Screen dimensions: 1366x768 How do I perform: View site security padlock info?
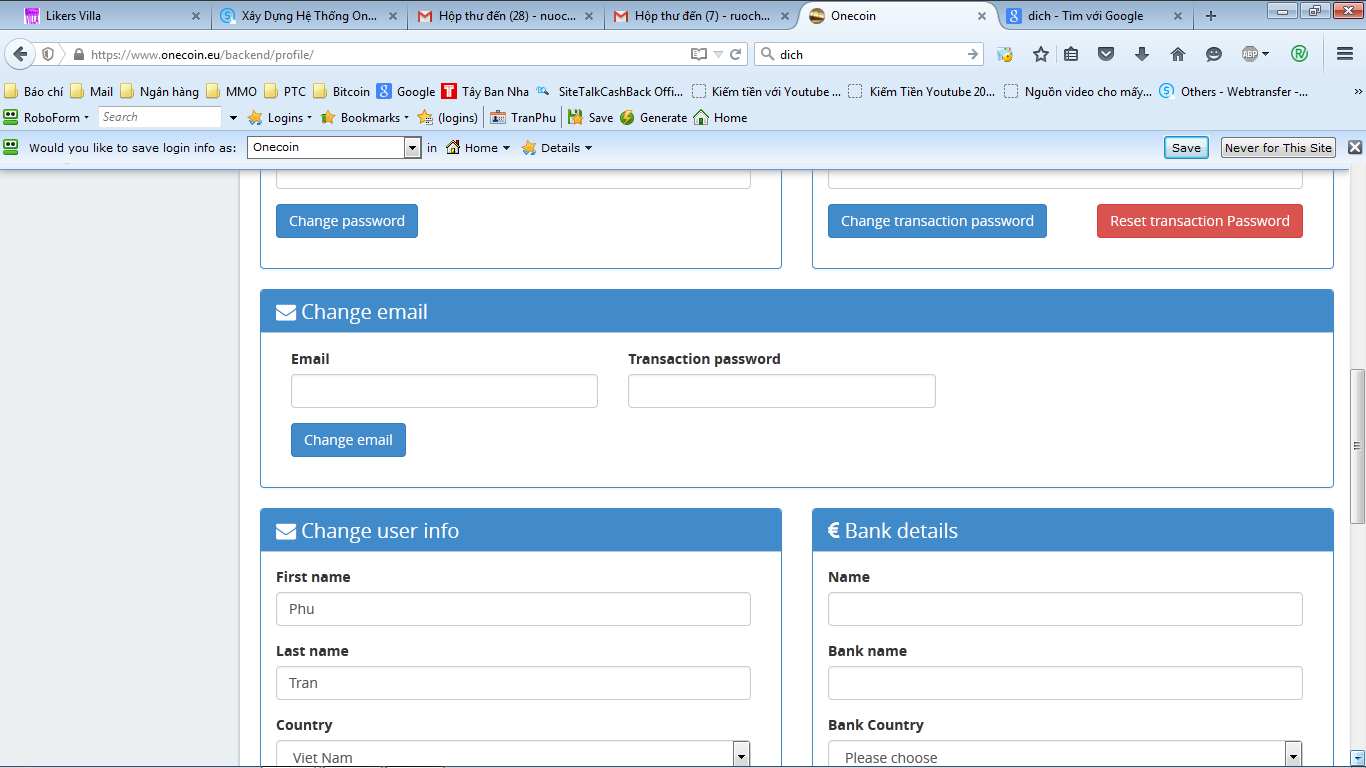[x=77, y=54]
